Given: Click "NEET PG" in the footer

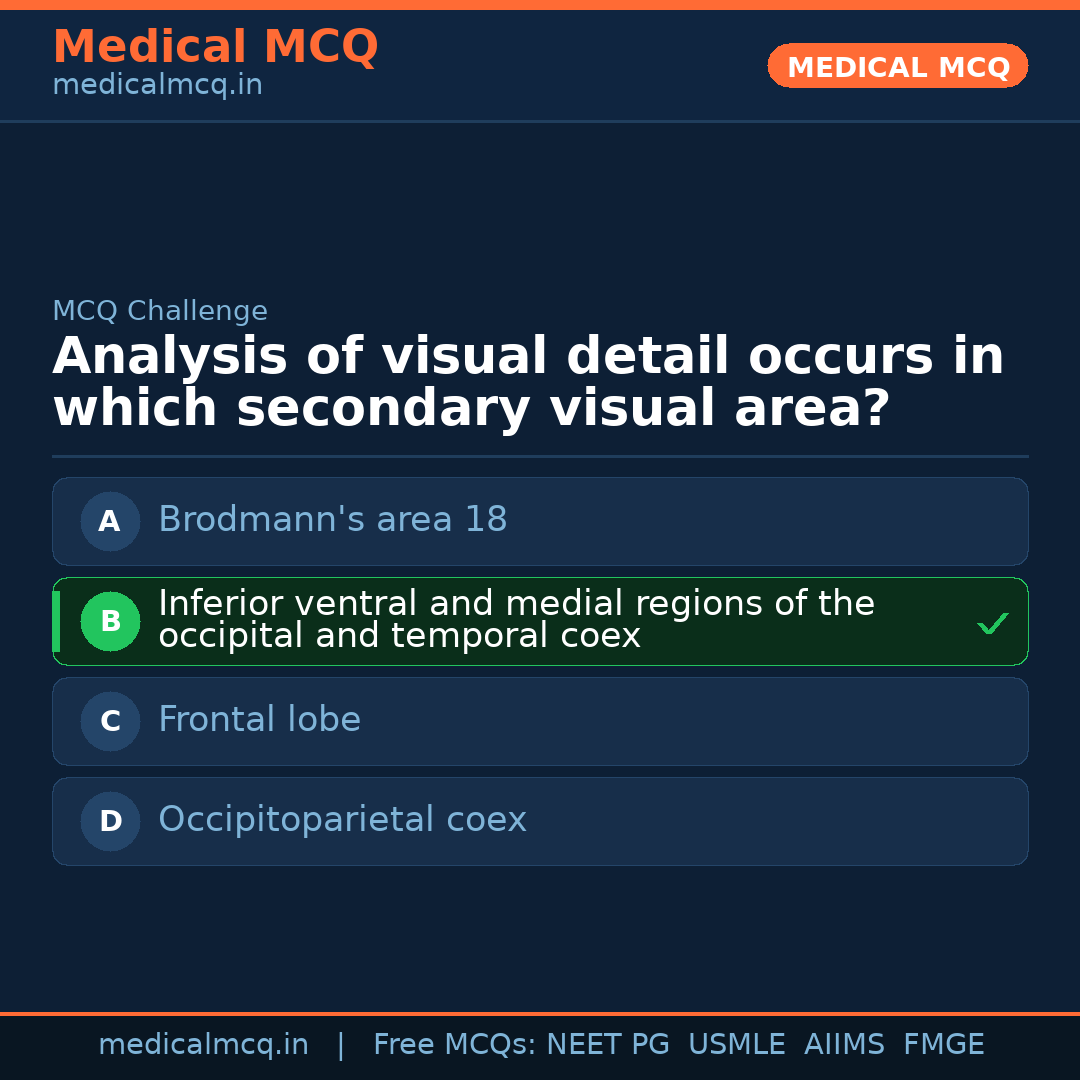Looking at the screenshot, I should (608, 1045).
